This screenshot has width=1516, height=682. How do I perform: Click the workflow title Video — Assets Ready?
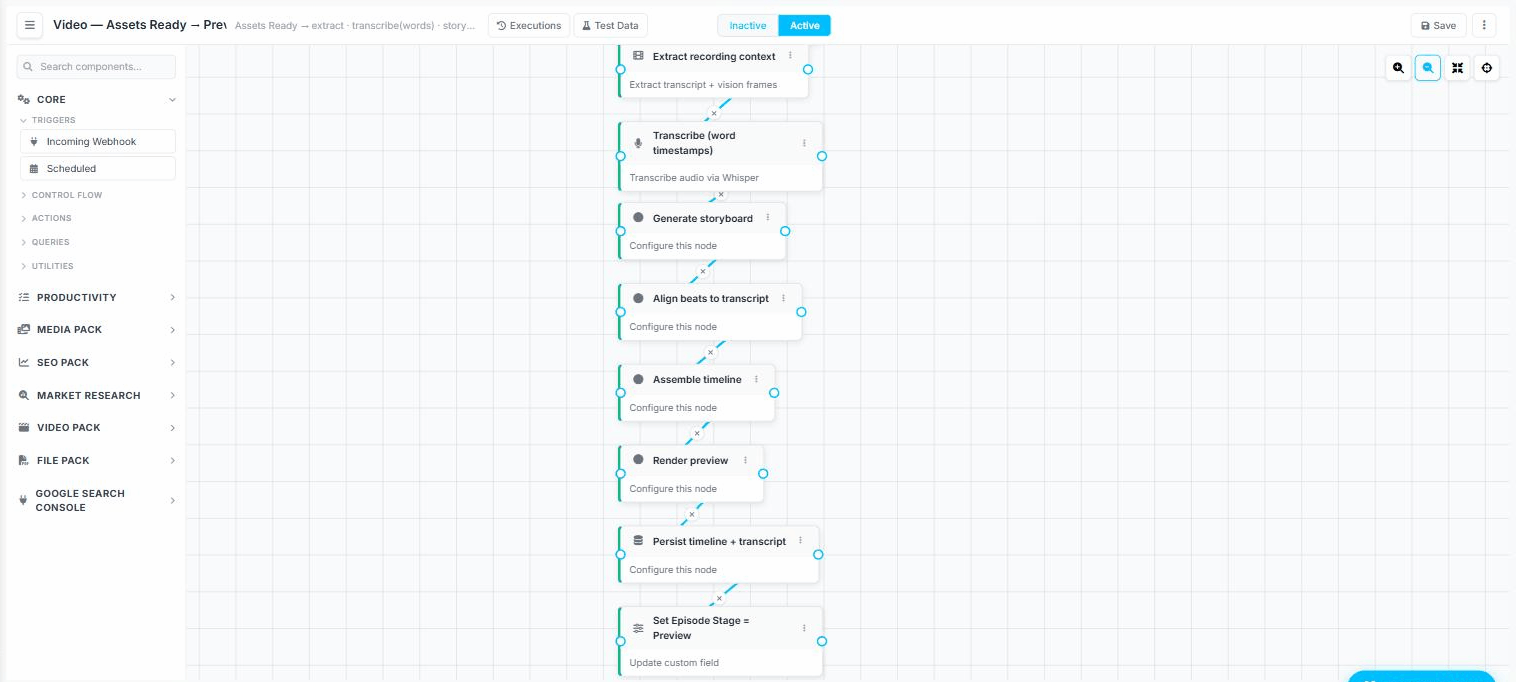pyautogui.click(x=140, y=25)
